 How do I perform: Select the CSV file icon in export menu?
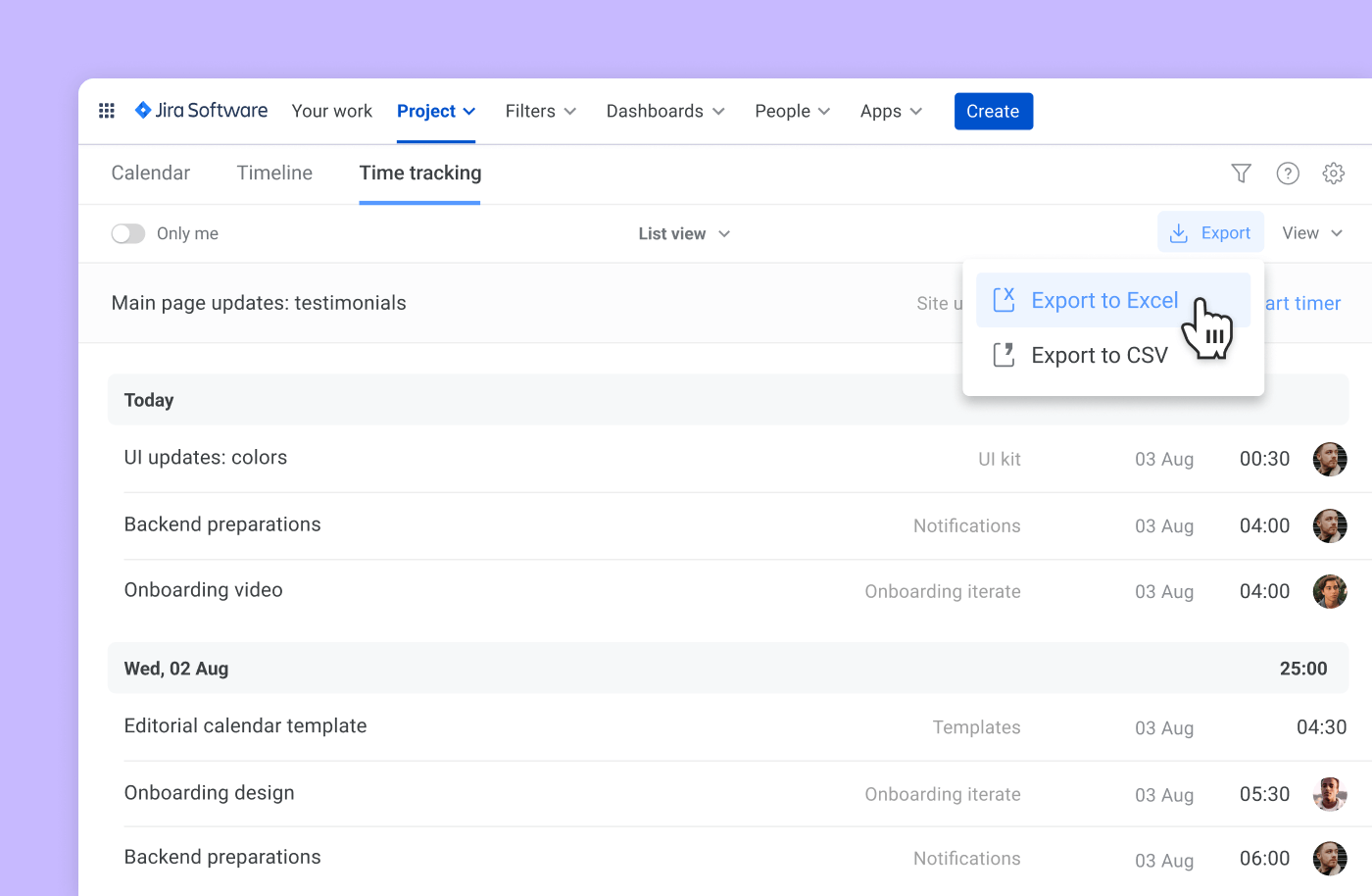(x=1003, y=355)
